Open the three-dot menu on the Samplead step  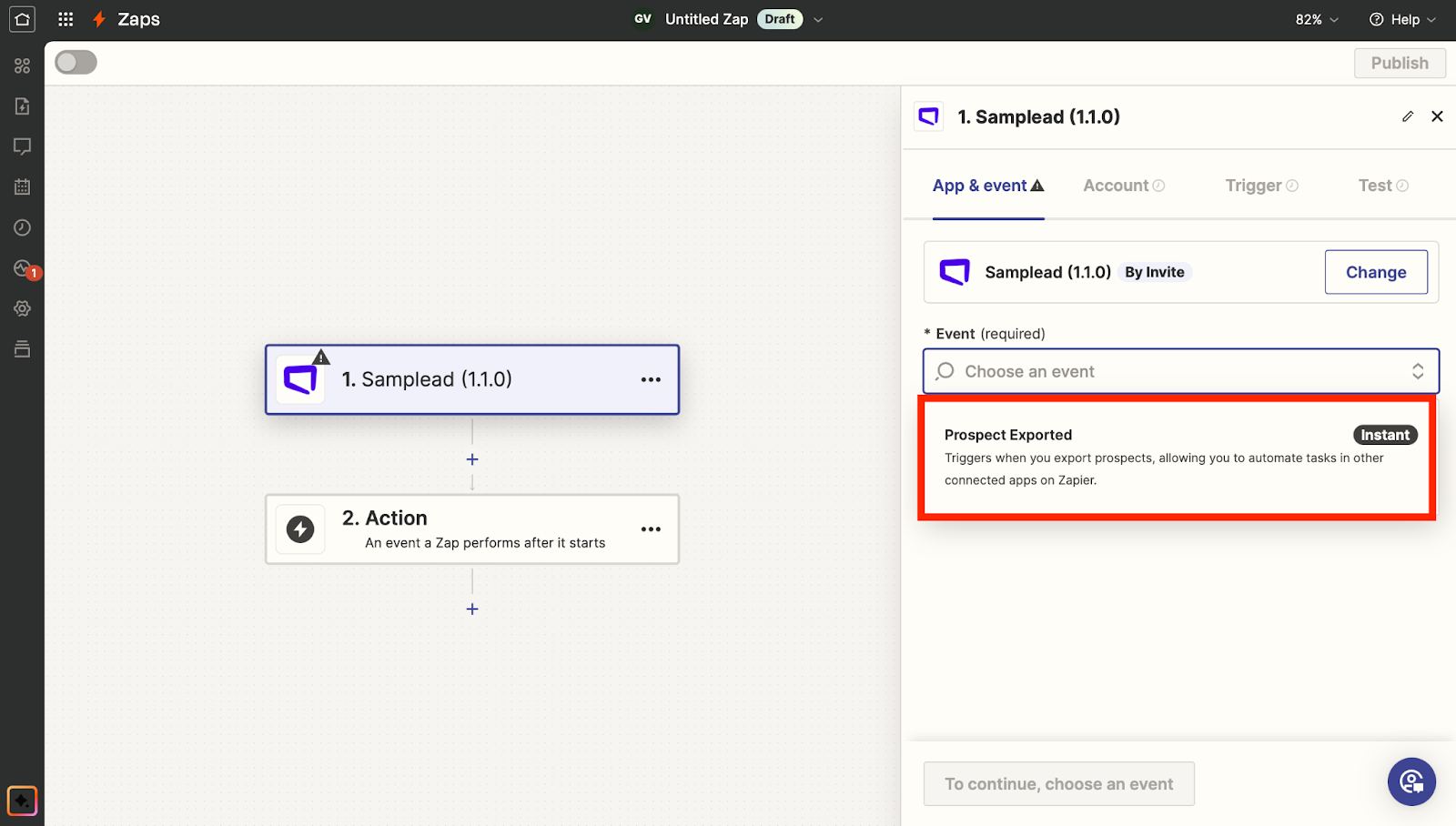pyautogui.click(x=651, y=379)
